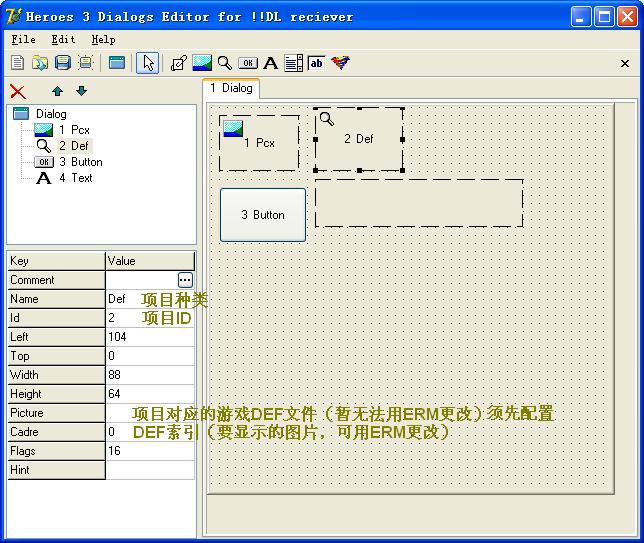Open the Help menu
The height and width of the screenshot is (543, 644).
pyautogui.click(x=103, y=39)
